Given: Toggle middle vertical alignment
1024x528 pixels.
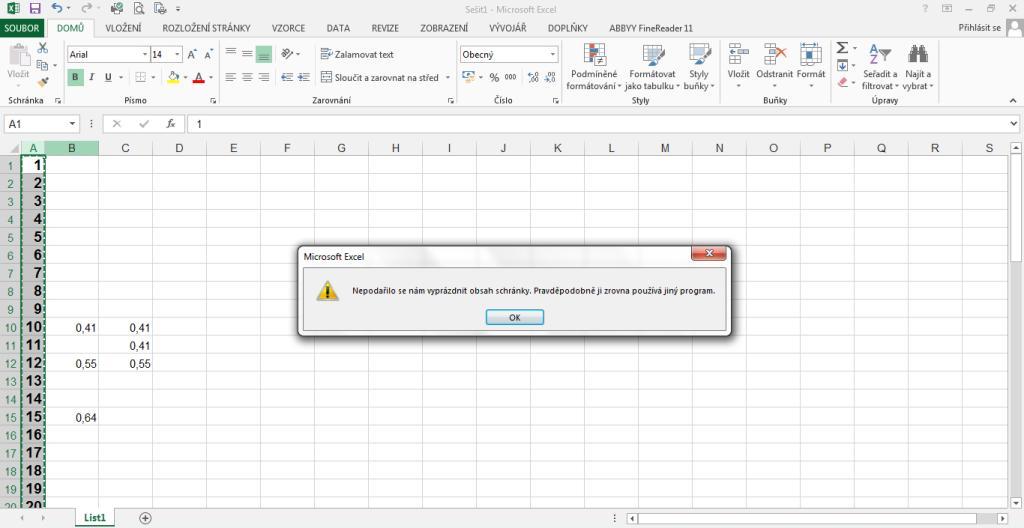Looking at the screenshot, I should click(247, 54).
